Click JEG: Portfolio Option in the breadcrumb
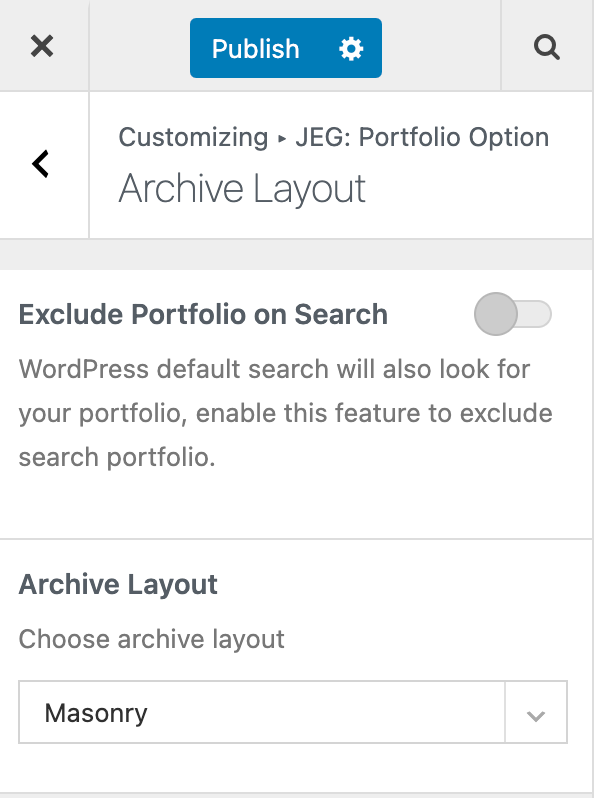Image resolution: width=594 pixels, height=798 pixels. [x=422, y=137]
